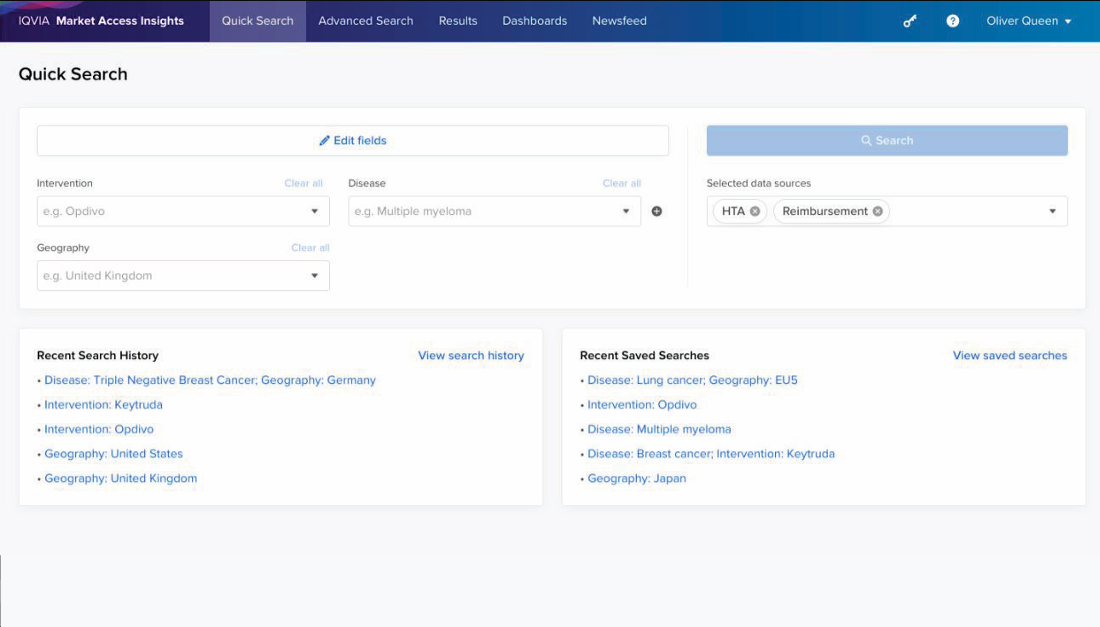Image resolution: width=1100 pixels, height=627 pixels.
Task: Click the Disease input field
Action: point(495,211)
